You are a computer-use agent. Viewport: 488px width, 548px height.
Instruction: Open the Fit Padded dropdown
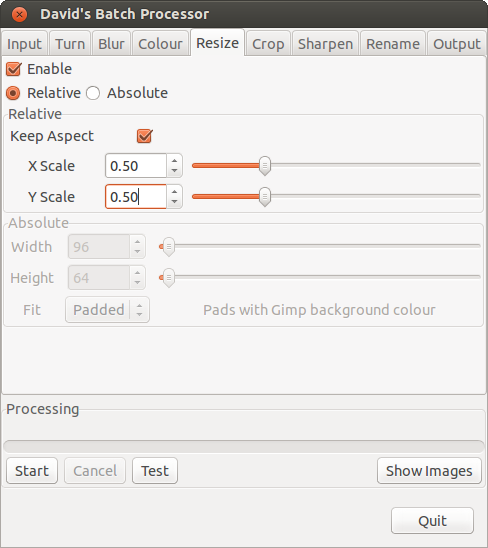pyautogui.click(x=107, y=310)
